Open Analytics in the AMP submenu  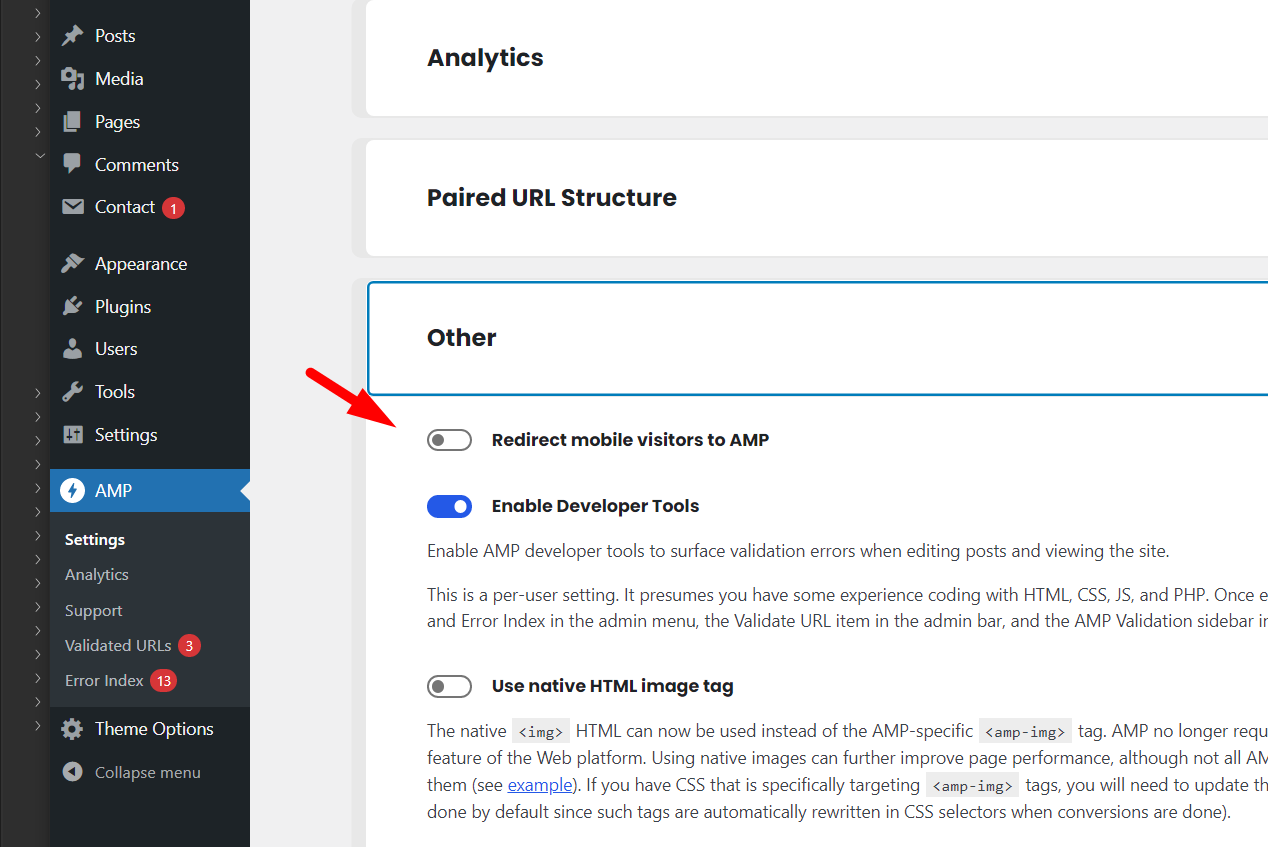[x=97, y=575]
